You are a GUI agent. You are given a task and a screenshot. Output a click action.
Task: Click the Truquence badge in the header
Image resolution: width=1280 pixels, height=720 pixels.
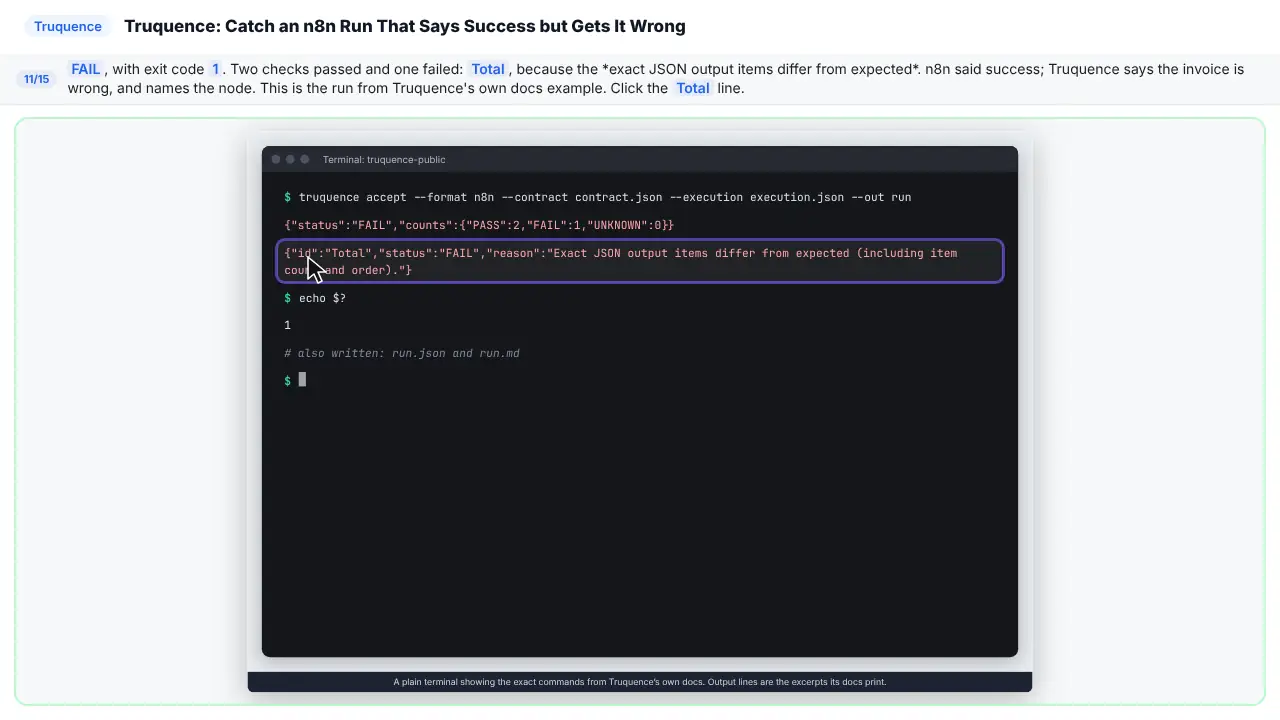point(68,26)
